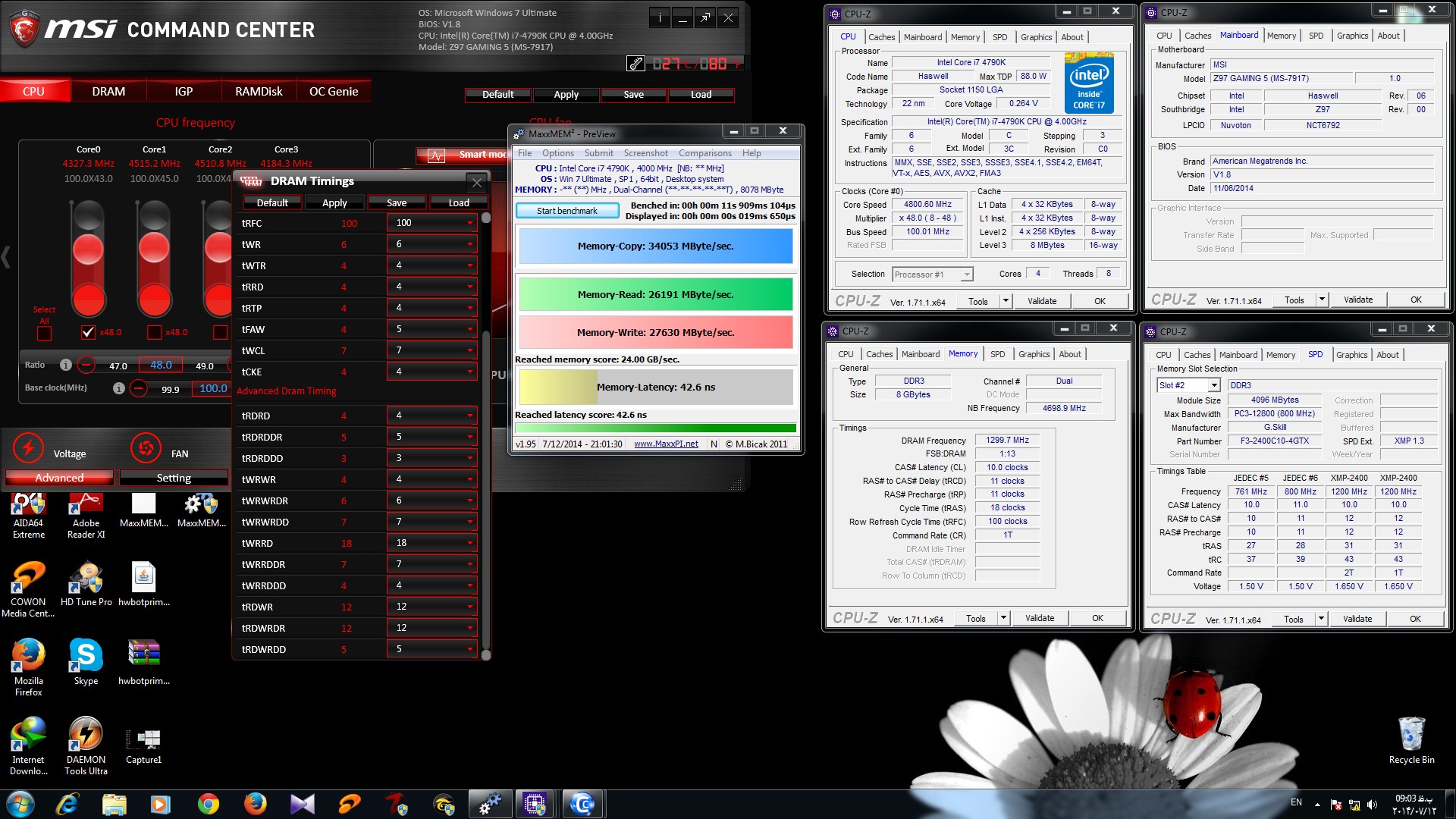This screenshot has width=1456, height=819.
Task: Open Google Chrome from the taskbar
Action: 208,804
